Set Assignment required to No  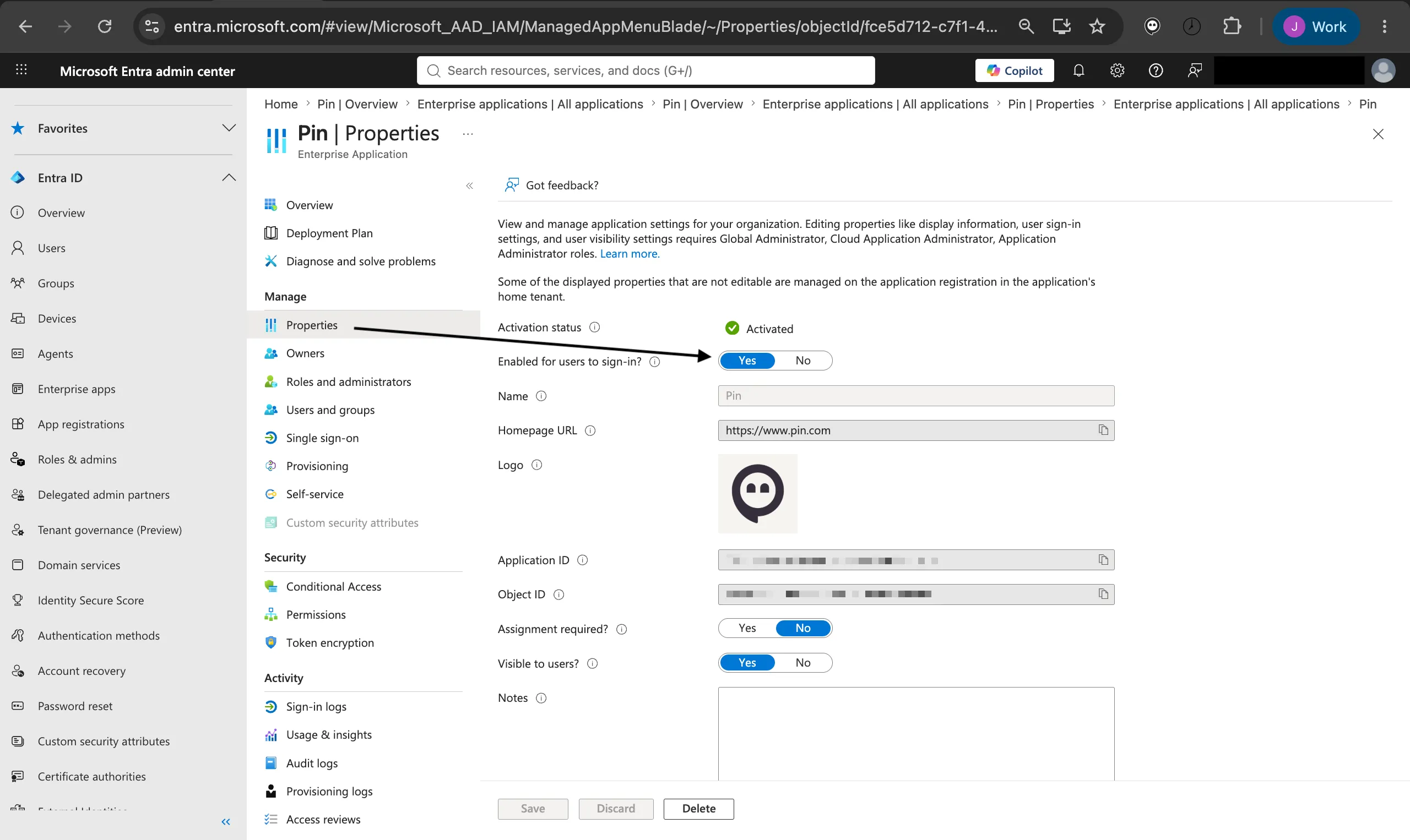click(803, 628)
